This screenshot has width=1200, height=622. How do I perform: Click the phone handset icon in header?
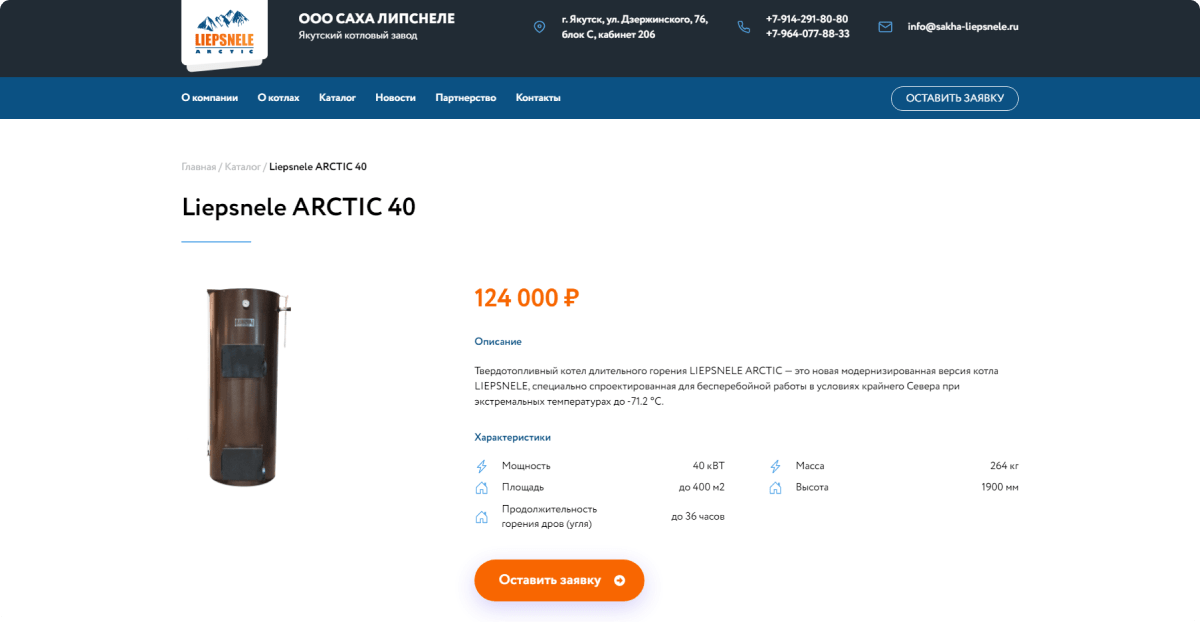pyautogui.click(x=743, y=27)
